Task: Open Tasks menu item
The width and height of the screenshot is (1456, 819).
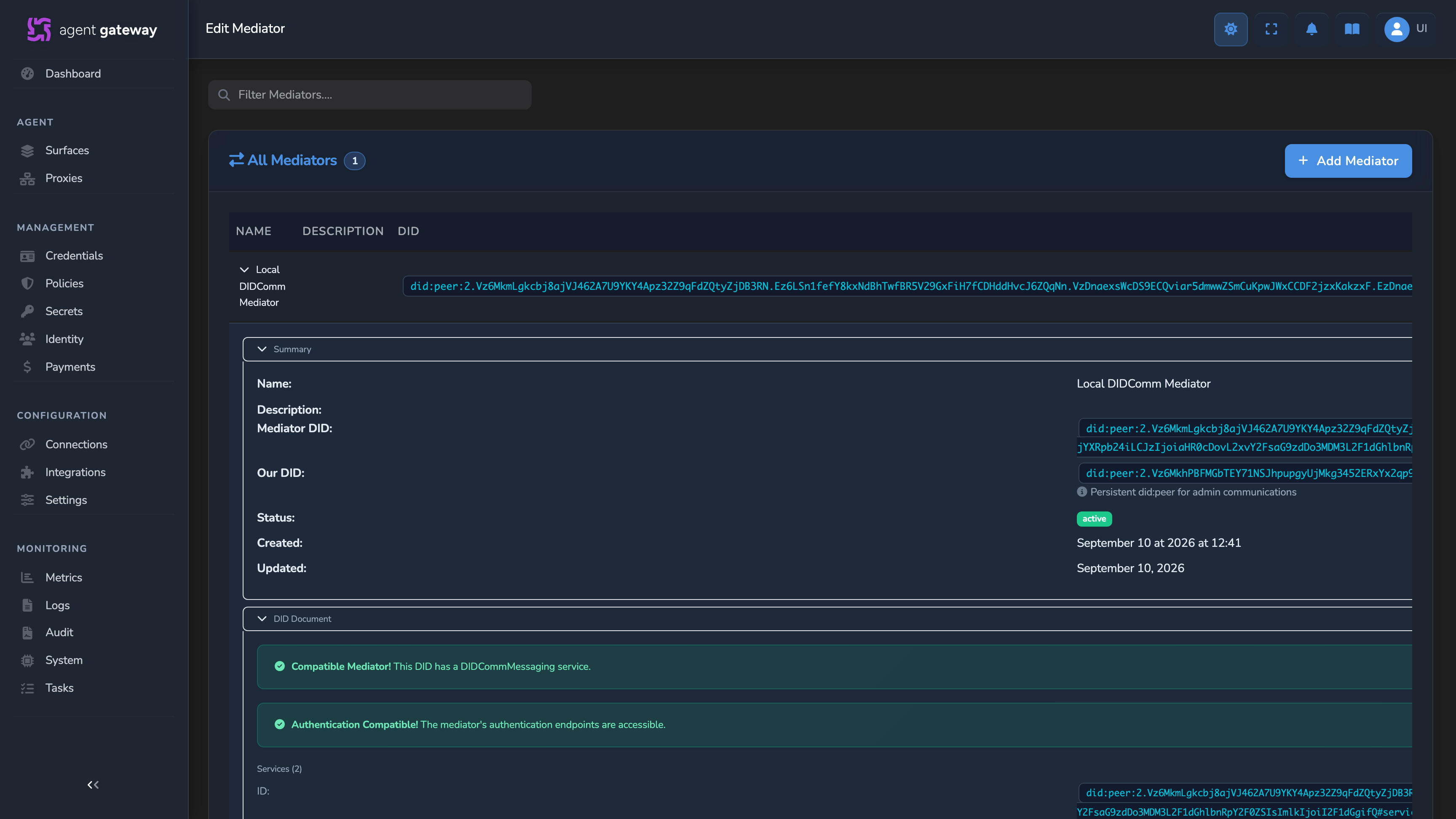Action: [x=59, y=688]
